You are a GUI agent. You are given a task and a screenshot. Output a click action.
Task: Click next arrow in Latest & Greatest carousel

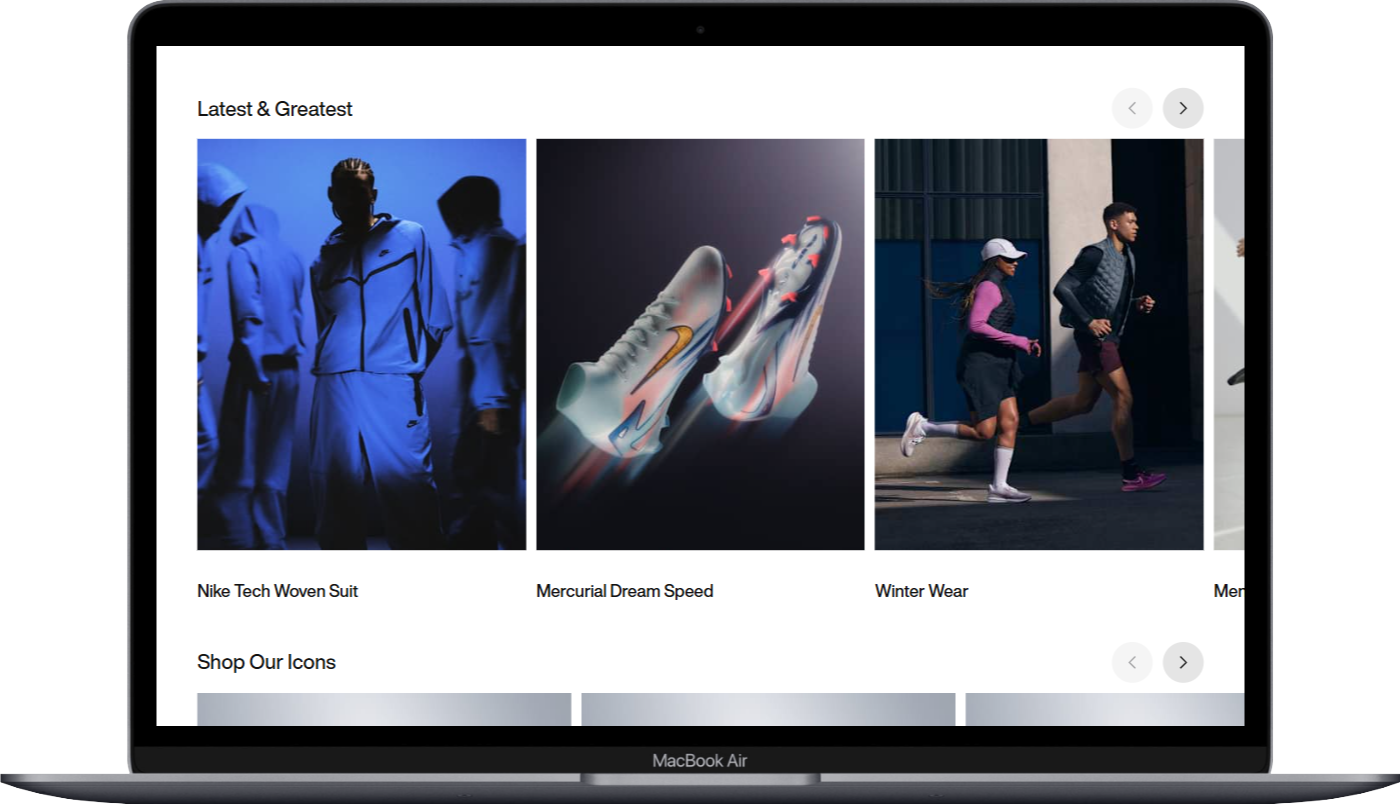click(x=1183, y=108)
